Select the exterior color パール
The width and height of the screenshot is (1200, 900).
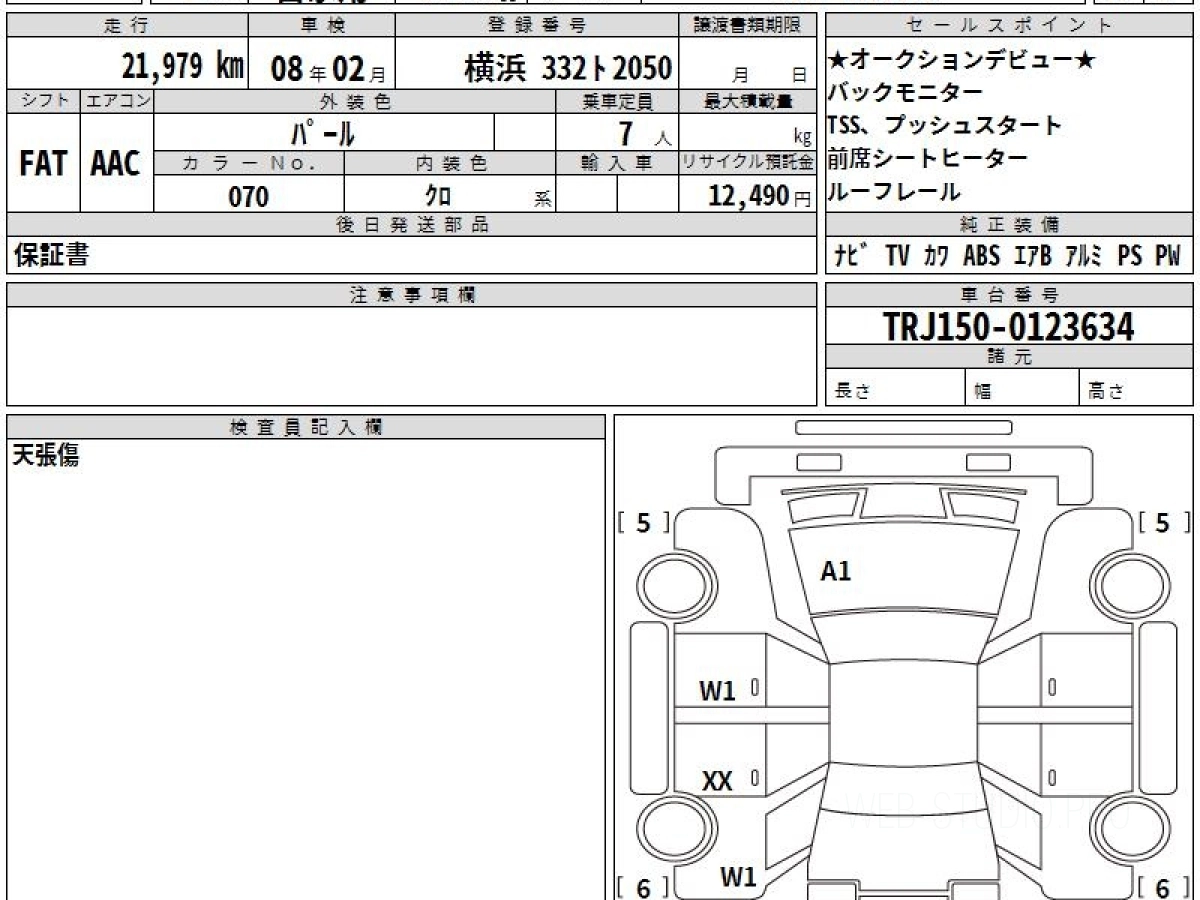323,132
